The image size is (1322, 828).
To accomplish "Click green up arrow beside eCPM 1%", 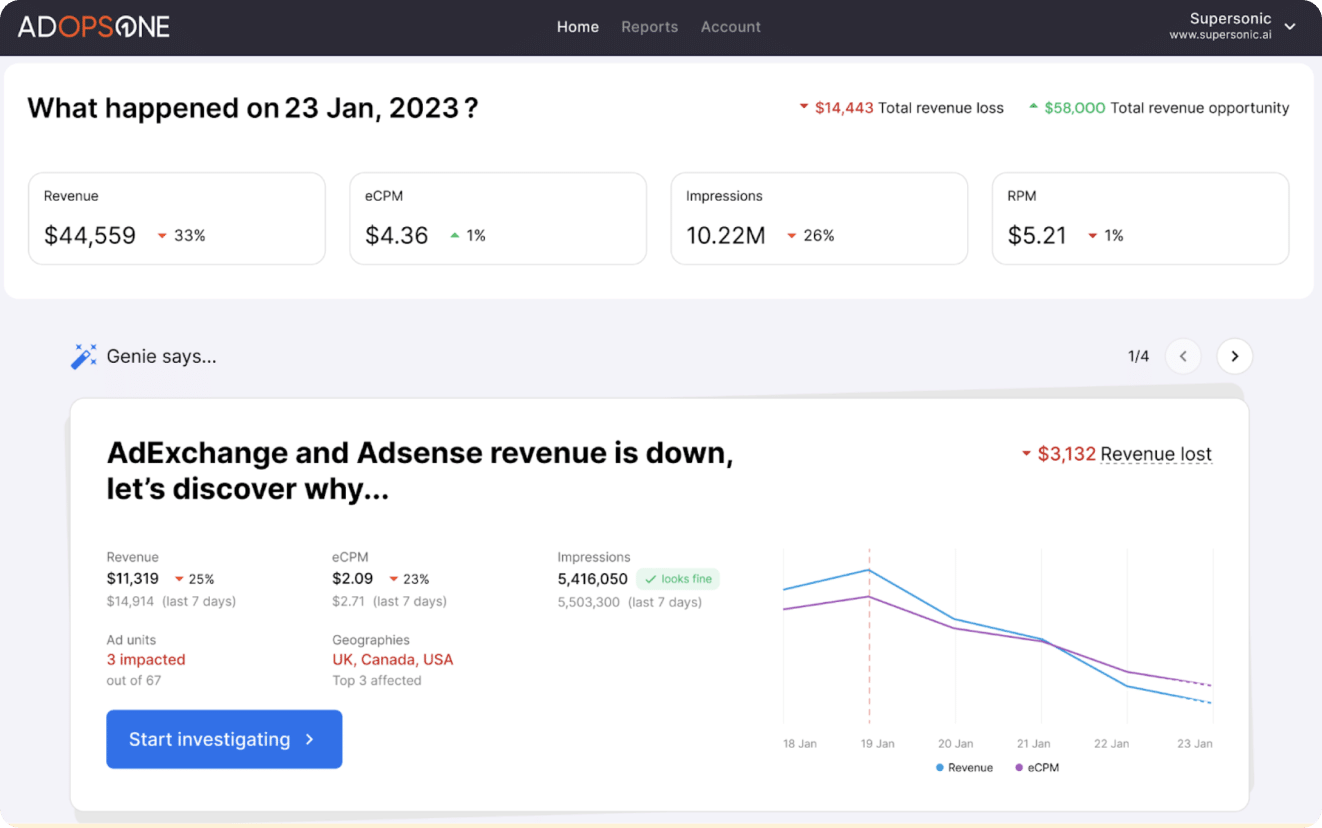I will coord(455,236).
